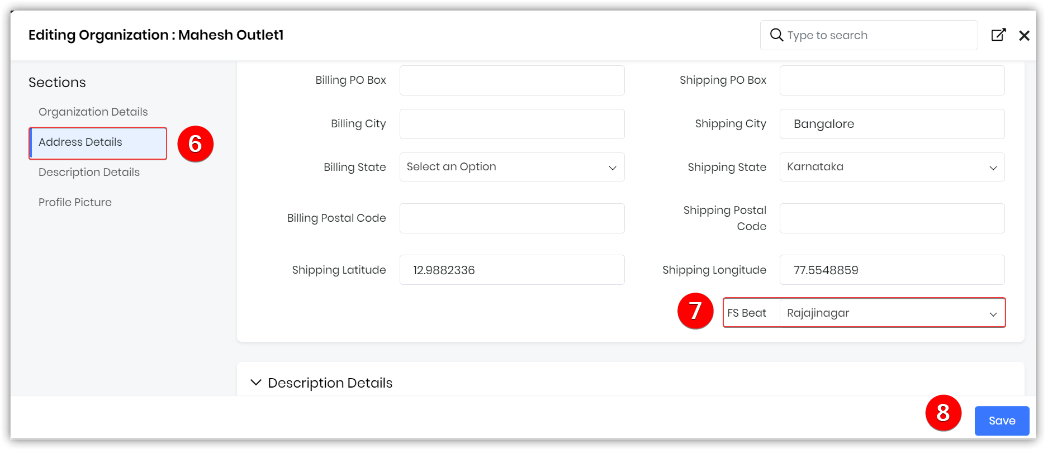Close the Editing Organization dialog
Image resolution: width=1046 pixels, height=450 pixels.
[x=1024, y=35]
